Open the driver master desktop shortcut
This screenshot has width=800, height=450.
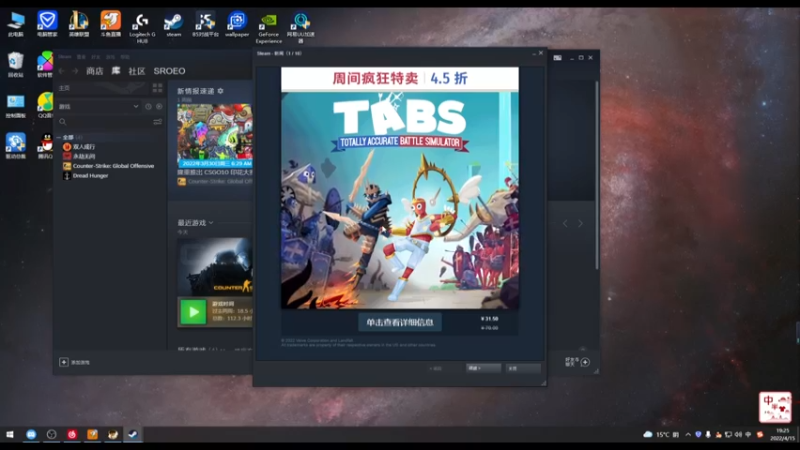click(15, 146)
